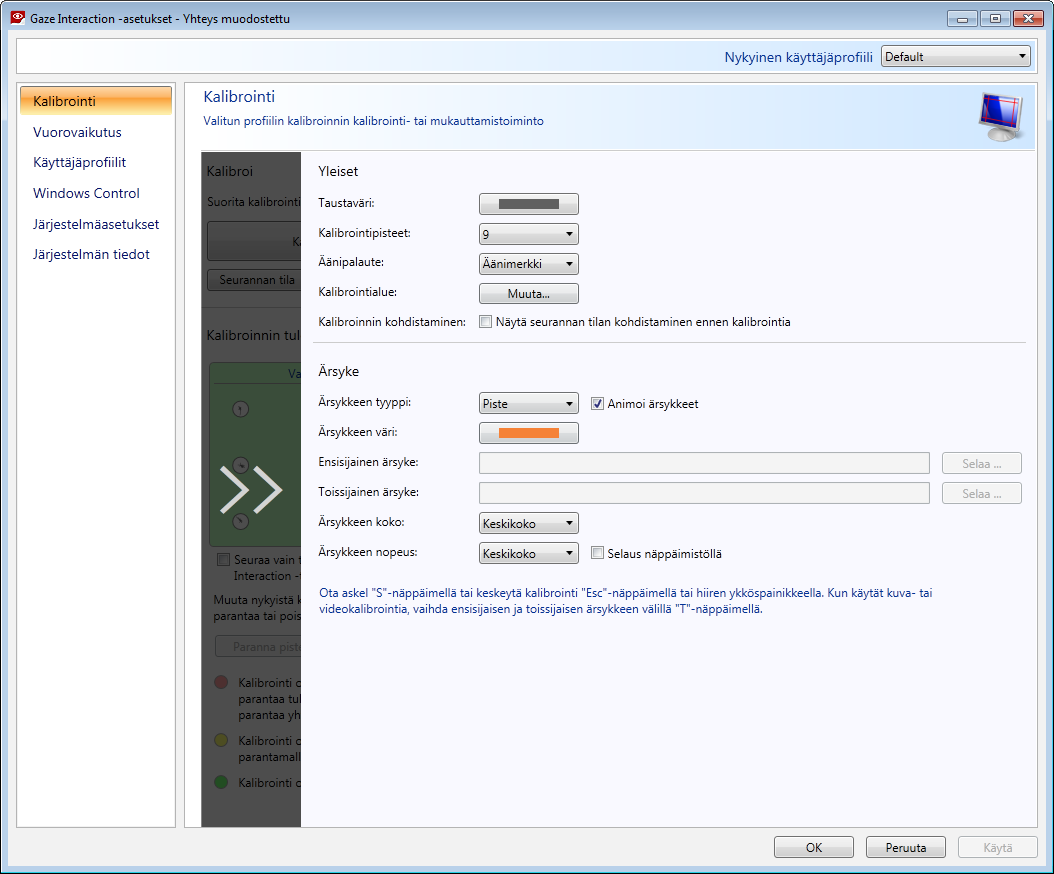
Task: Click Selaa button for Toissijainen ärsyke
Action: click(981, 493)
